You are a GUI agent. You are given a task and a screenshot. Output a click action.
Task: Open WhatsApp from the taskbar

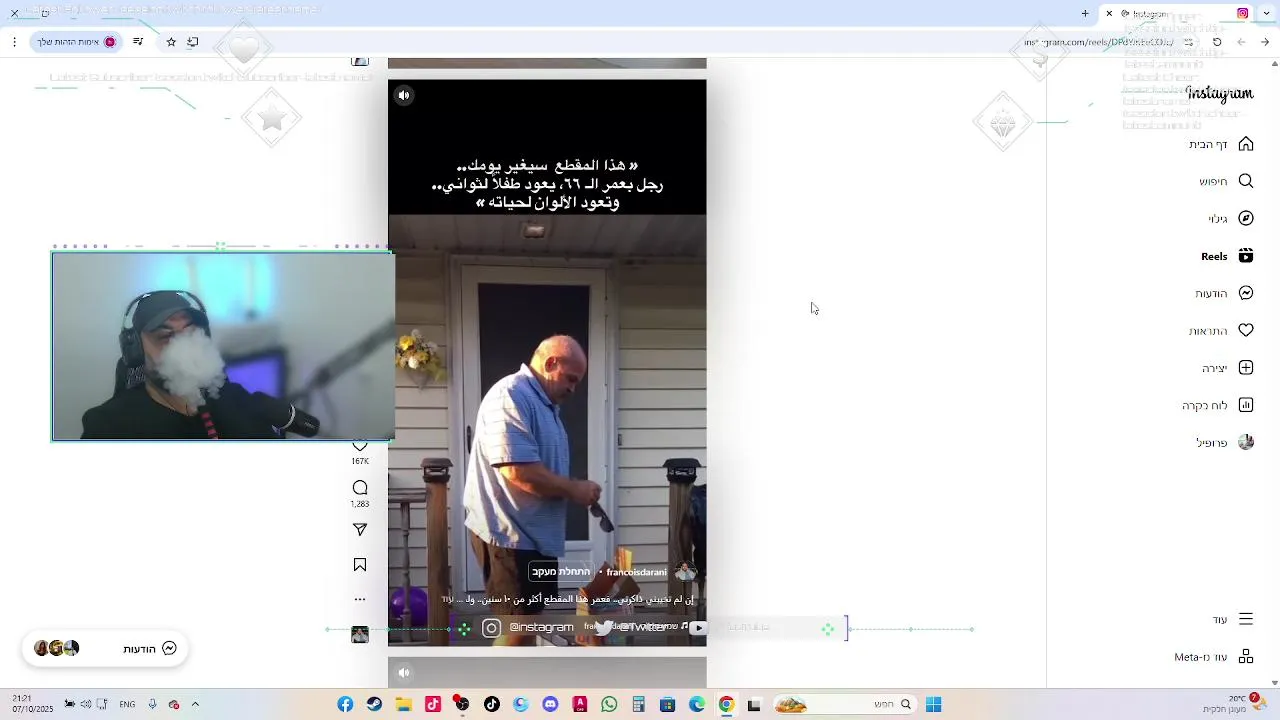tap(609, 705)
